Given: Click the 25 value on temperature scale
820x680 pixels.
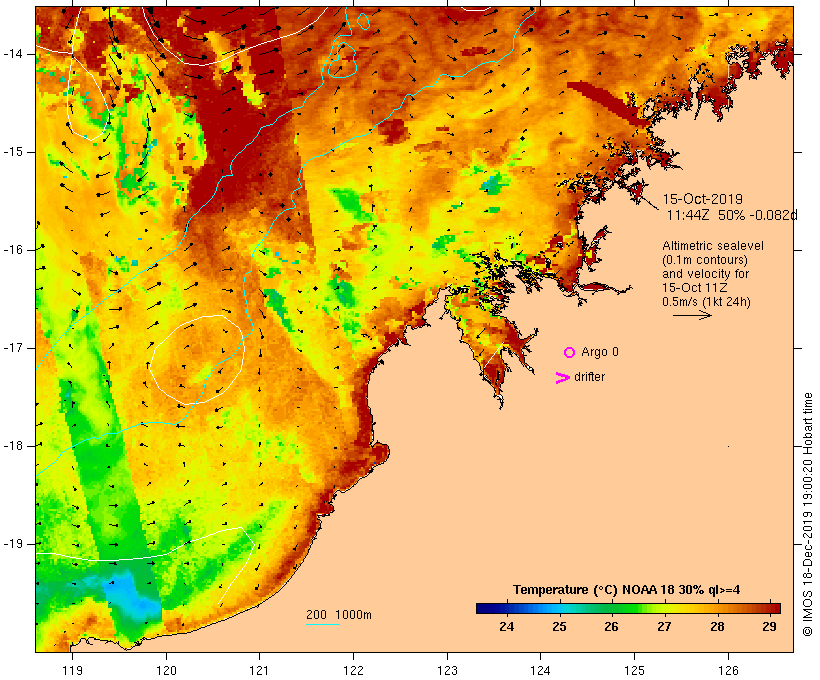Looking at the screenshot, I should point(559,626).
